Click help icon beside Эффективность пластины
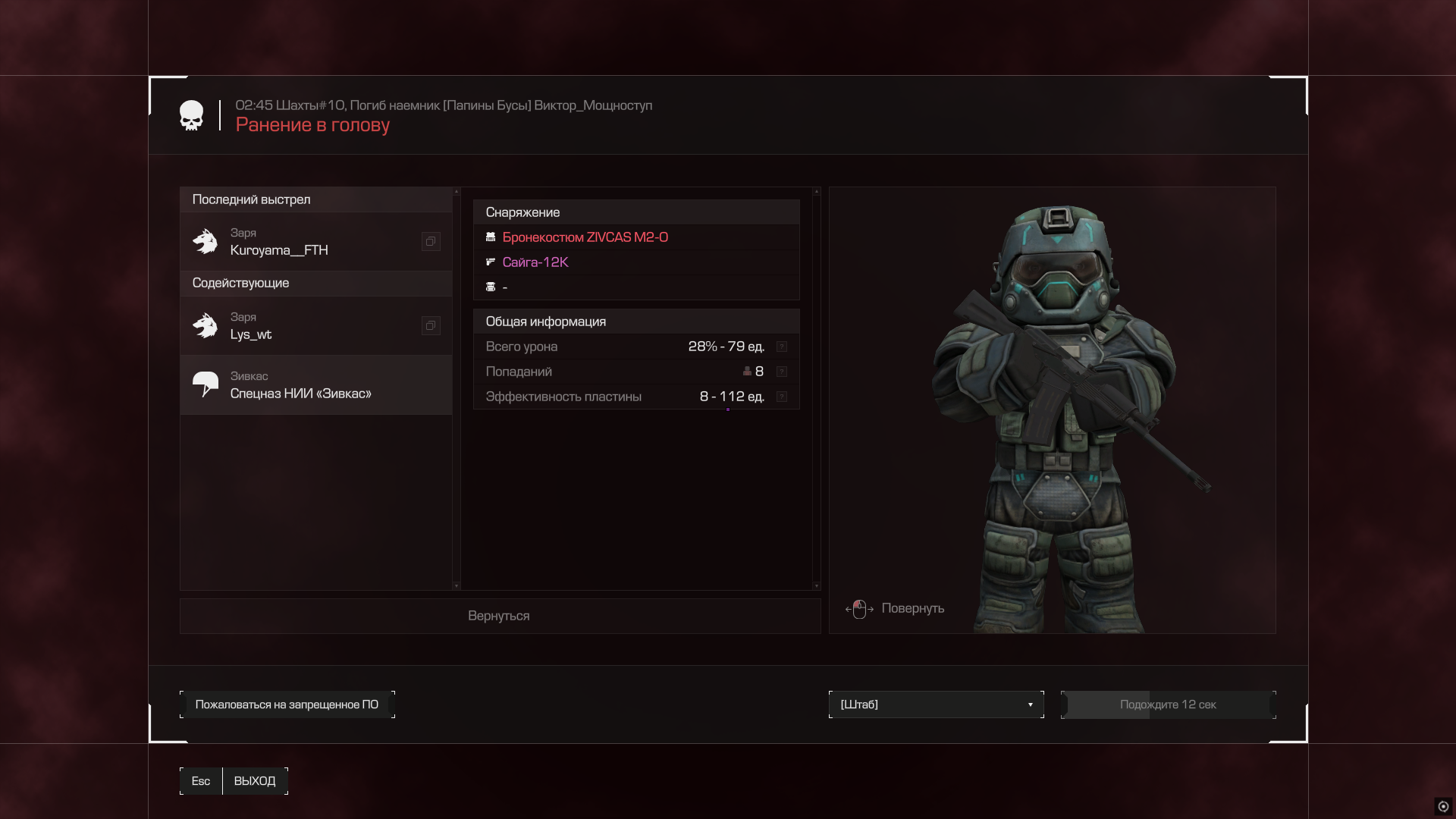1456x819 pixels. (x=782, y=397)
